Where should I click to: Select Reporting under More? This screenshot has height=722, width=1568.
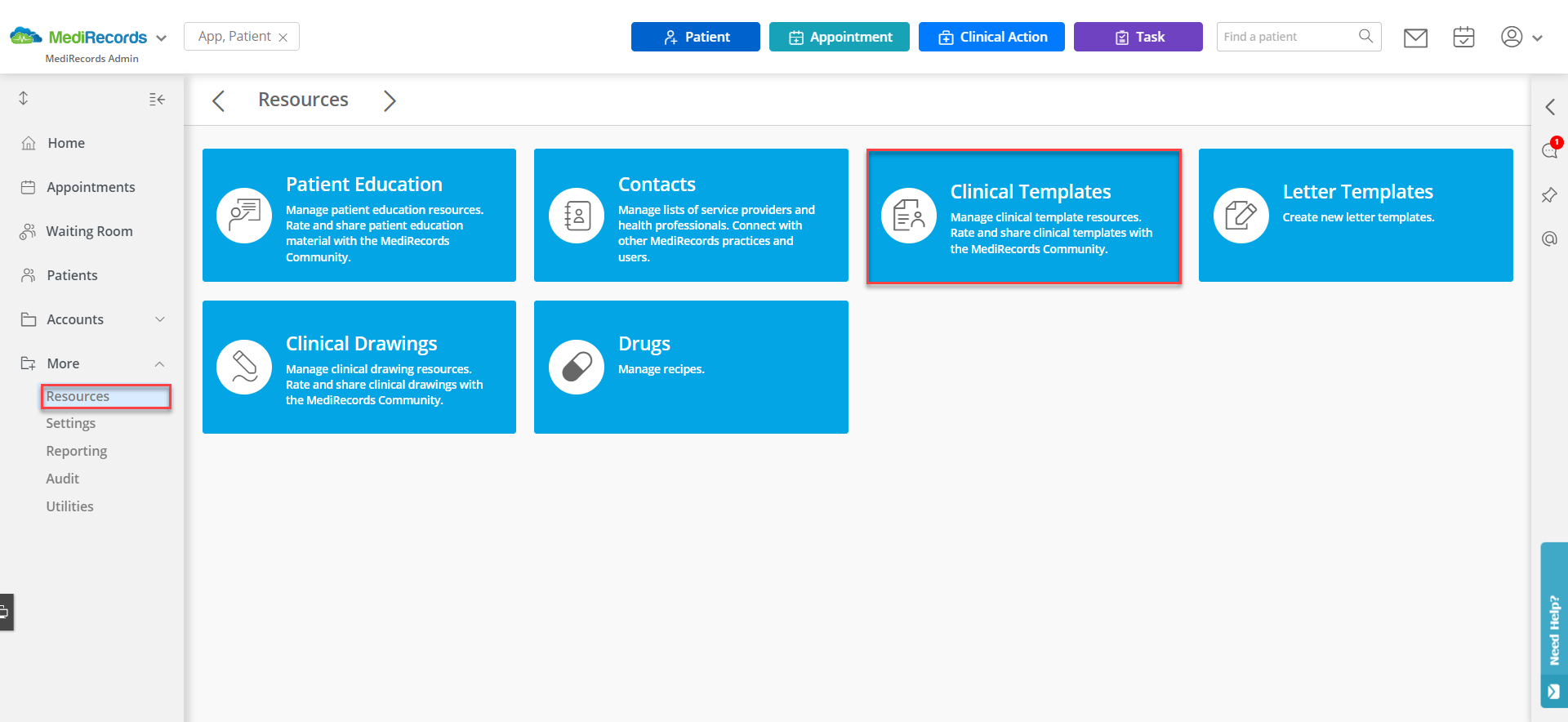point(77,451)
